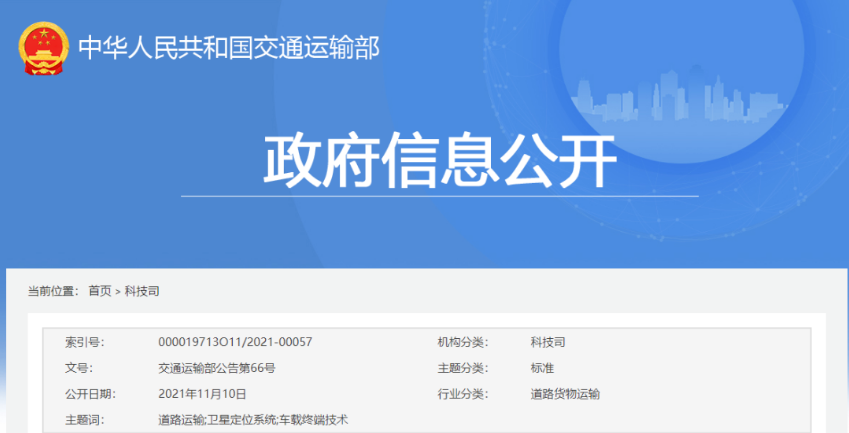
Task: Open the 中华人民共和国交通运输部 site title
Action: click(228, 48)
